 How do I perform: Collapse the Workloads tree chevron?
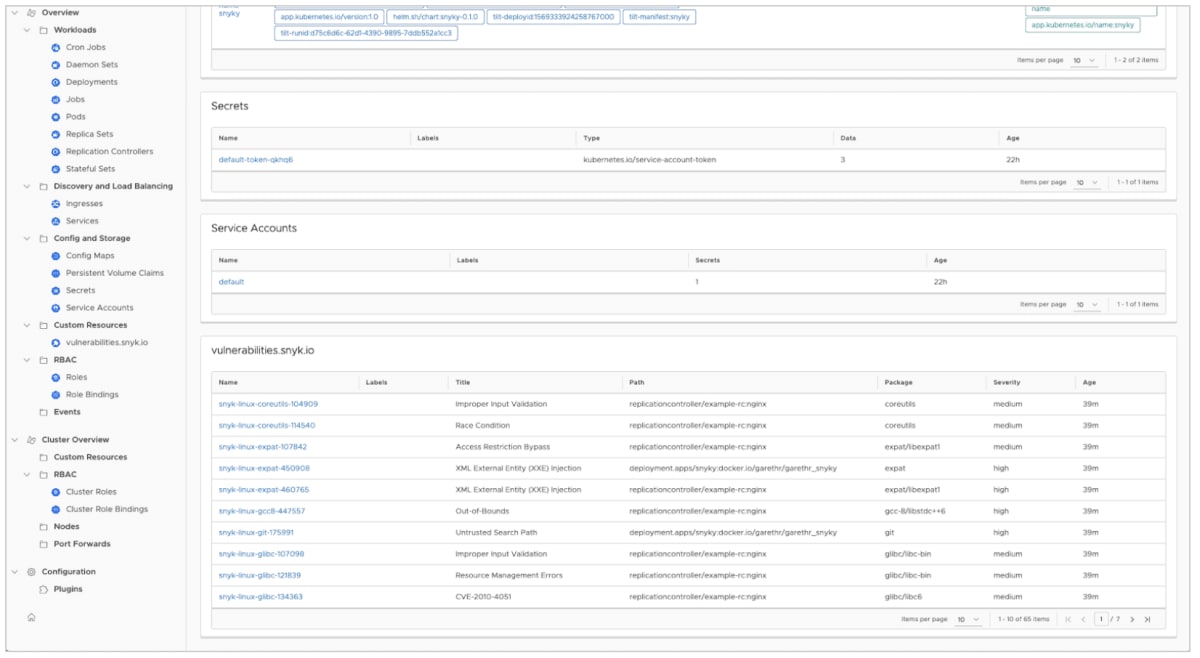(27, 30)
